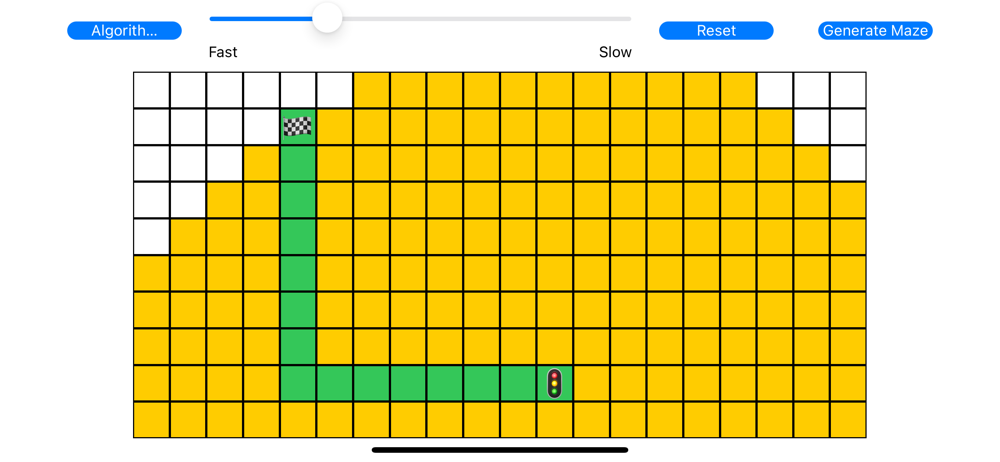This screenshot has height=462, width=1000.
Task: Click the checkered finish flag icon
Action: [x=298, y=127]
